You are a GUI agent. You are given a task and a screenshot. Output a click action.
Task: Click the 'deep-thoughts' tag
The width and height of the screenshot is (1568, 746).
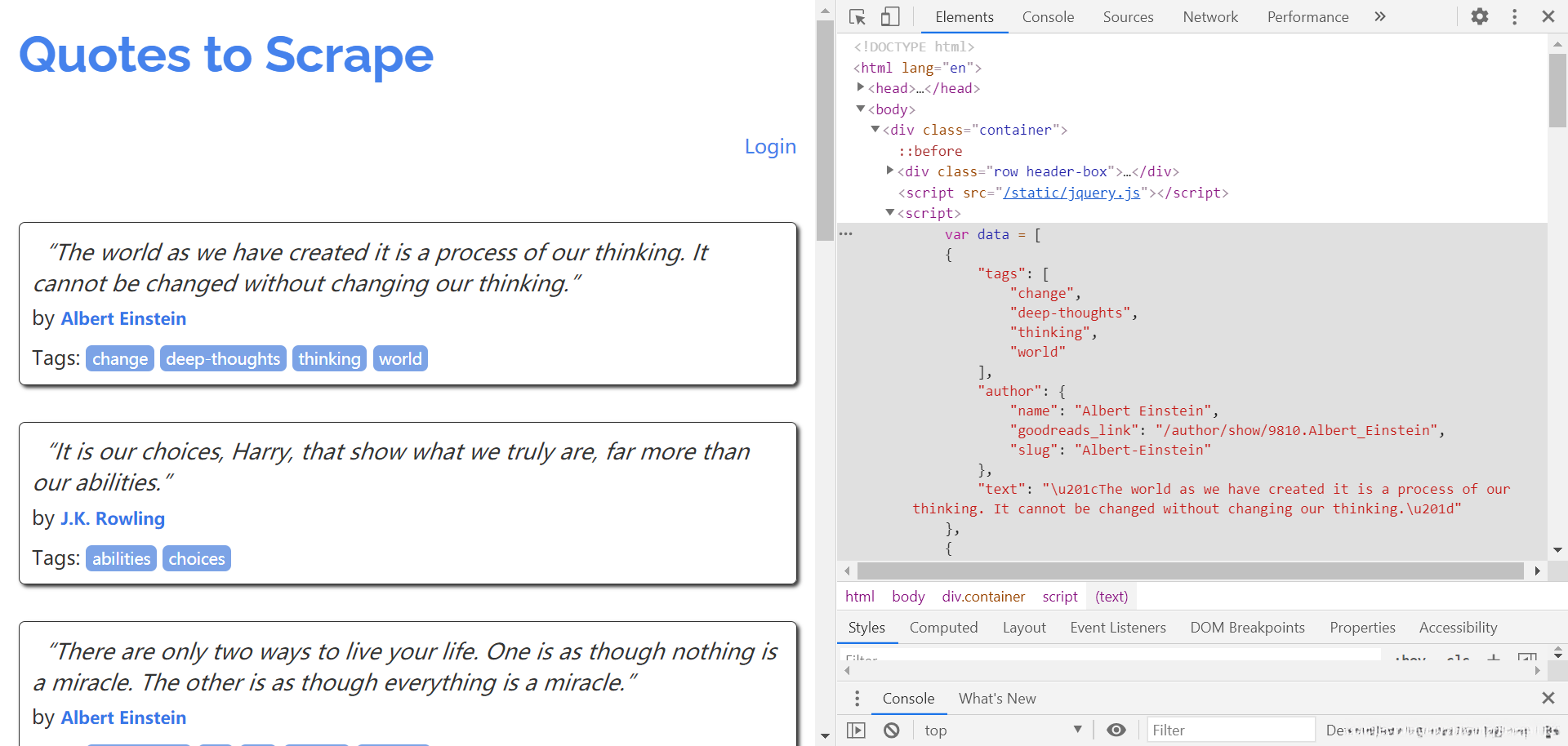223,359
